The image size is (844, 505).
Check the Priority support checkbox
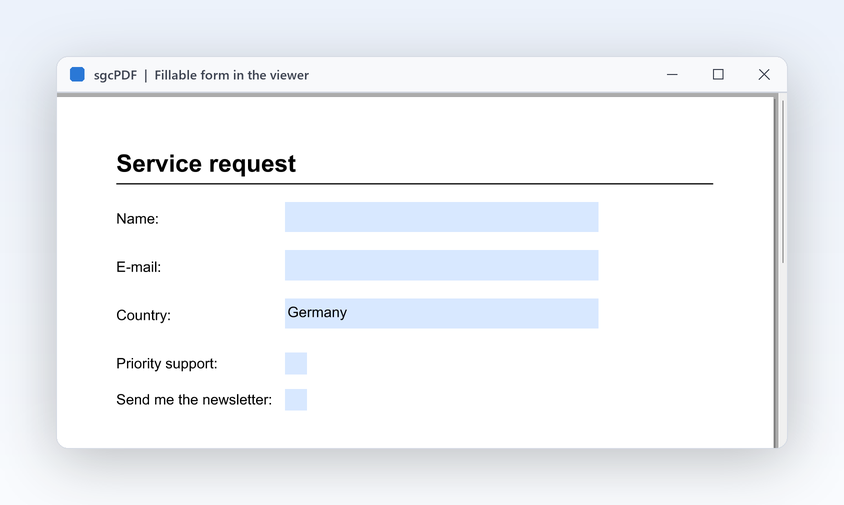coord(296,363)
